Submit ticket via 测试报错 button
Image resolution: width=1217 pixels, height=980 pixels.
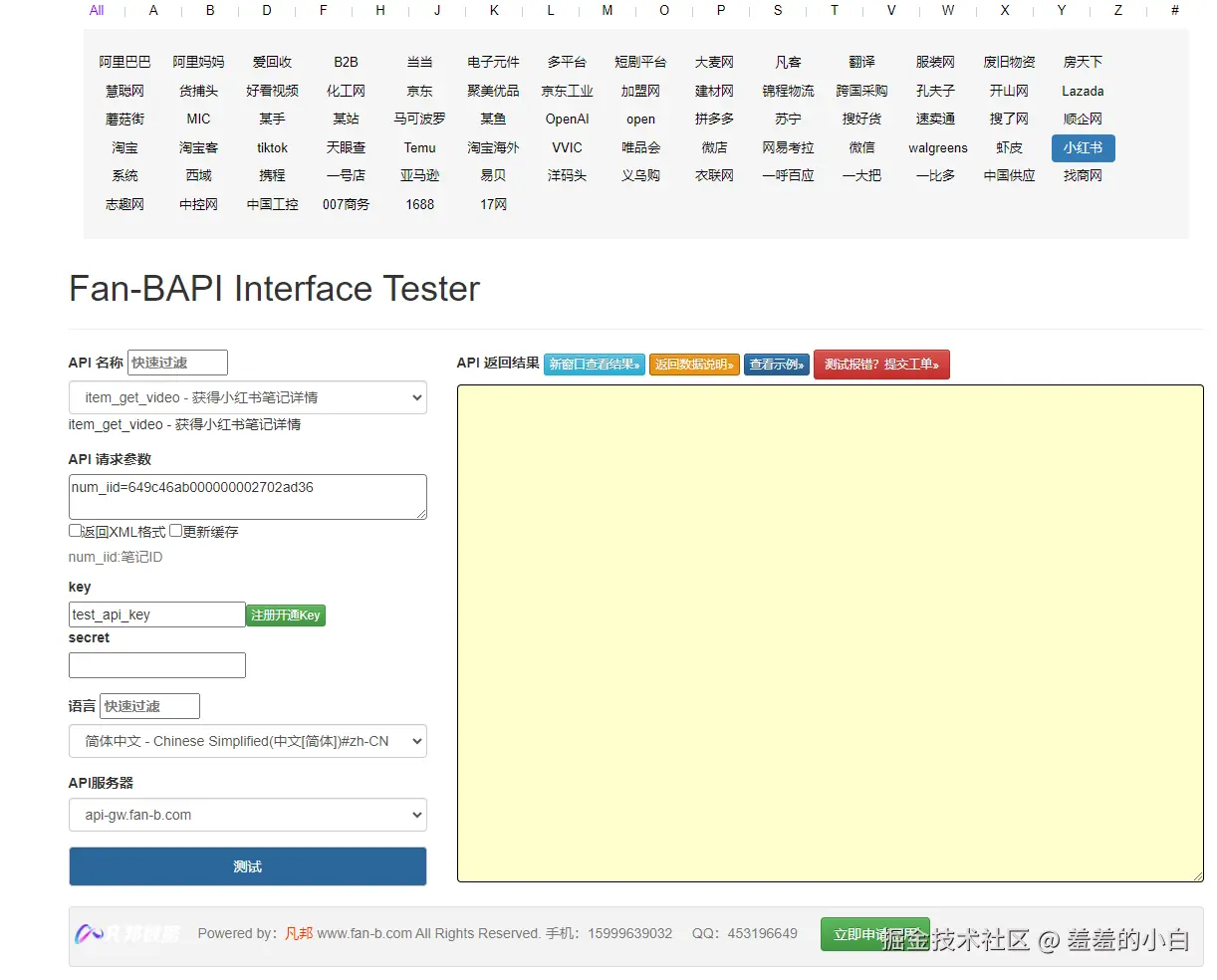click(x=881, y=365)
